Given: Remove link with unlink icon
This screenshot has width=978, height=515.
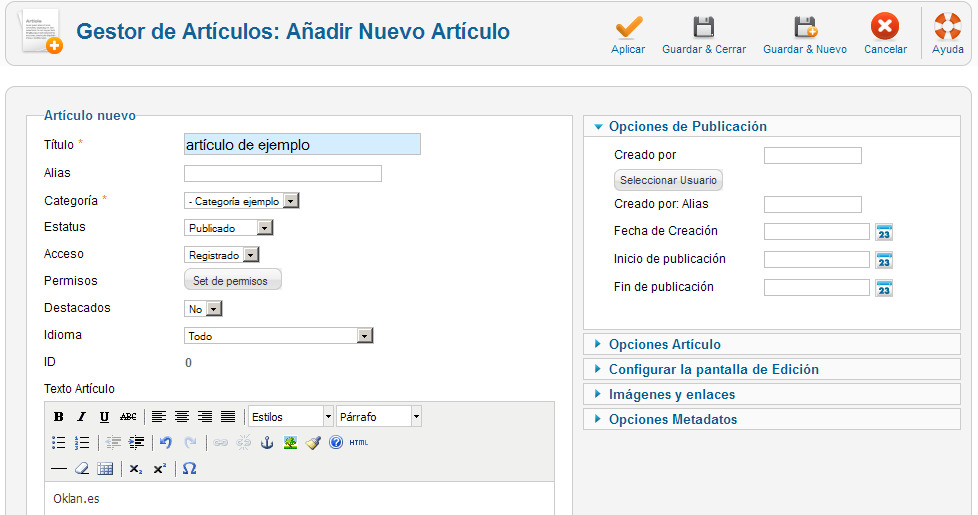Looking at the screenshot, I should click(243, 443).
